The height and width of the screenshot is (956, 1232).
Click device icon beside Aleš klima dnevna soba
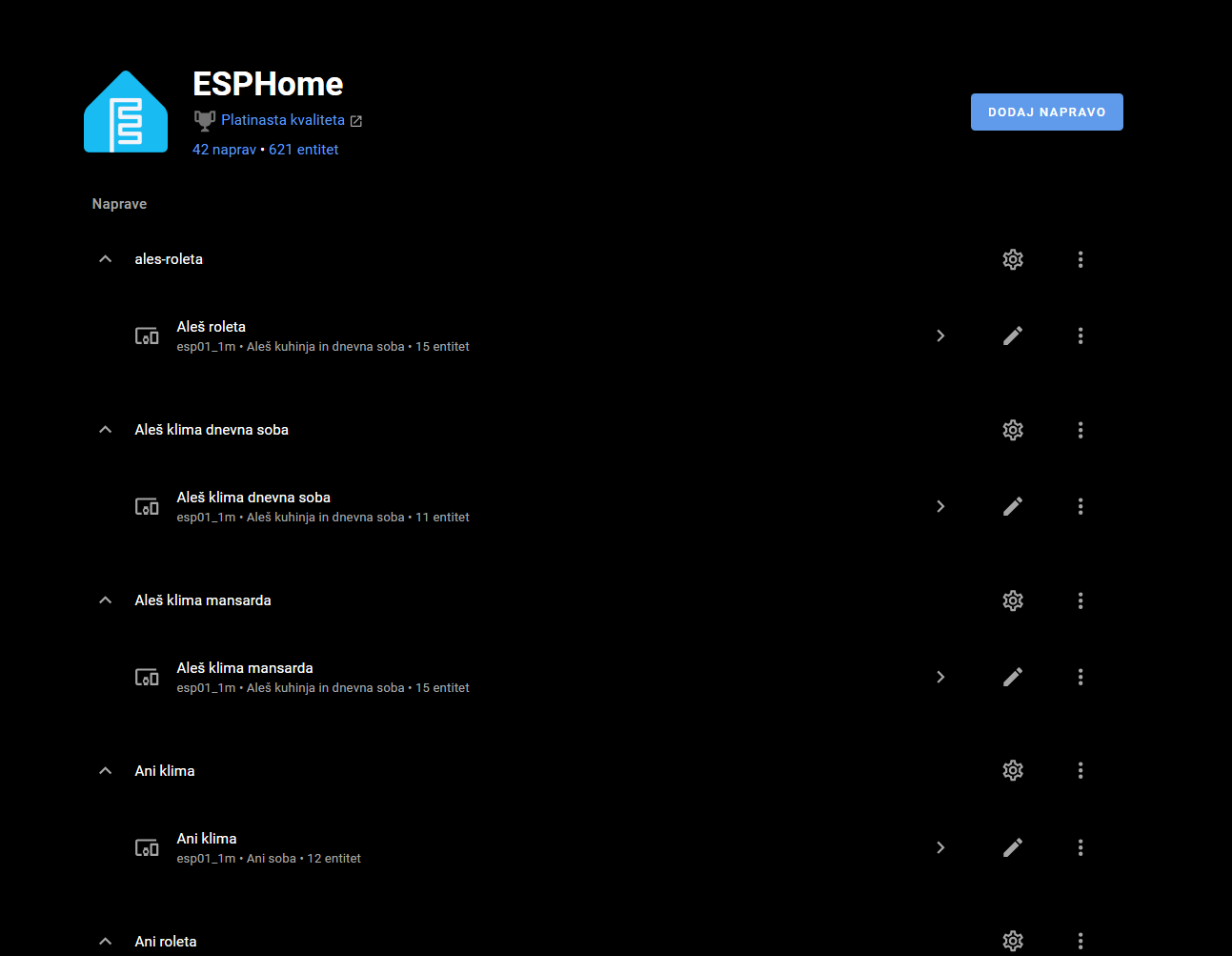(x=147, y=506)
